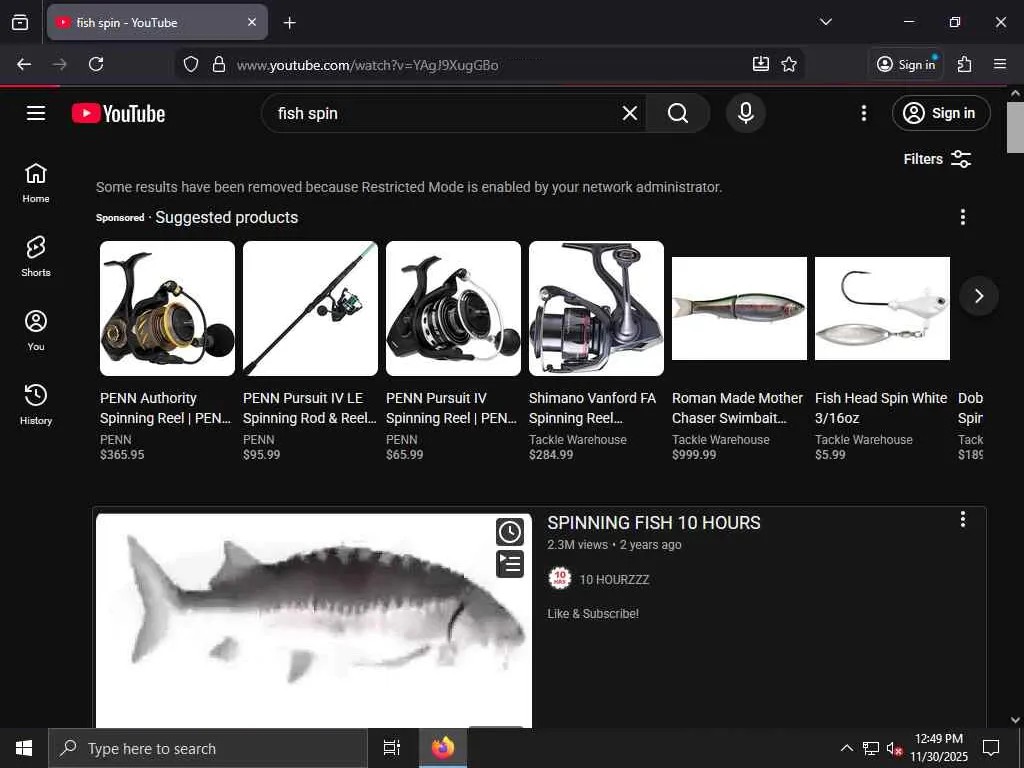Open the network tray icon
Screen dimensions: 1024x768
[x=871, y=748]
